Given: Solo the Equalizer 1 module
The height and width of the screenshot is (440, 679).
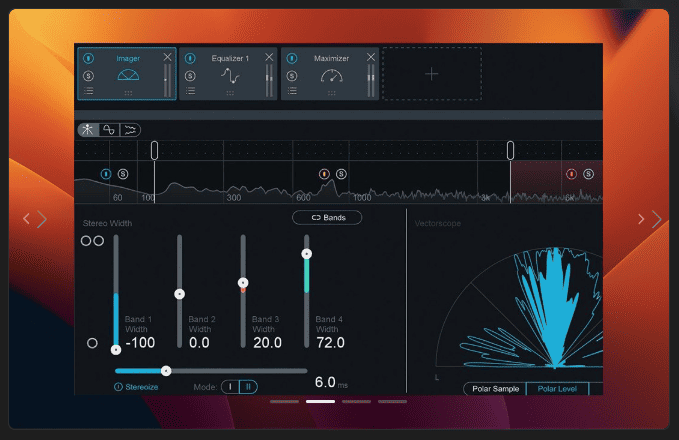Looking at the screenshot, I should tap(190, 76).
